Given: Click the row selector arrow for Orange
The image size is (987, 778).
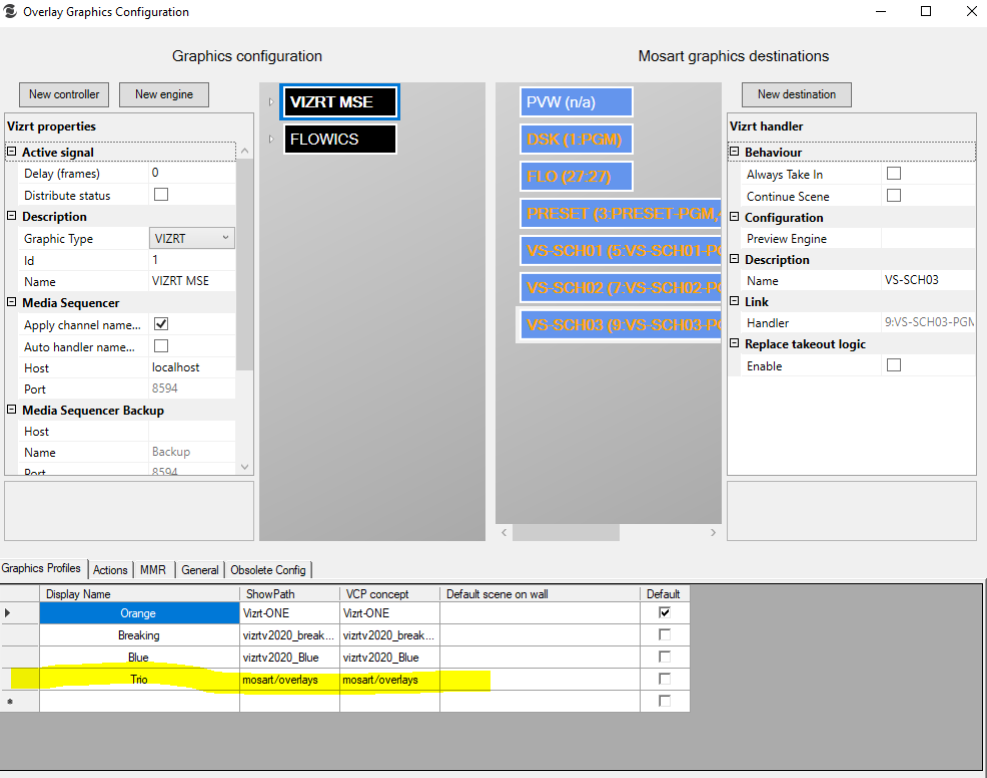Looking at the screenshot, I should pyautogui.click(x=10, y=613).
